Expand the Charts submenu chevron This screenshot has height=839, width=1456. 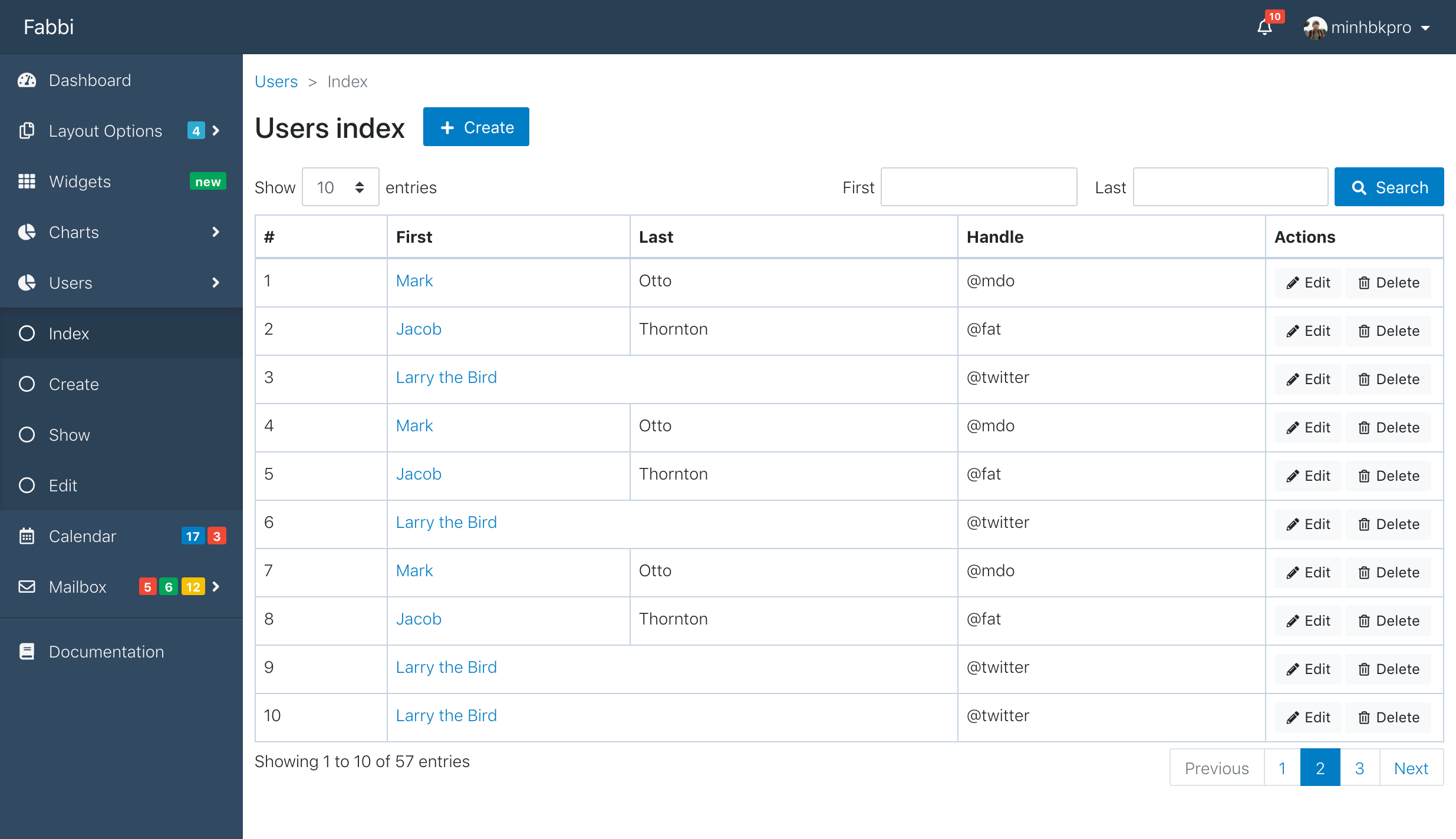[216, 232]
